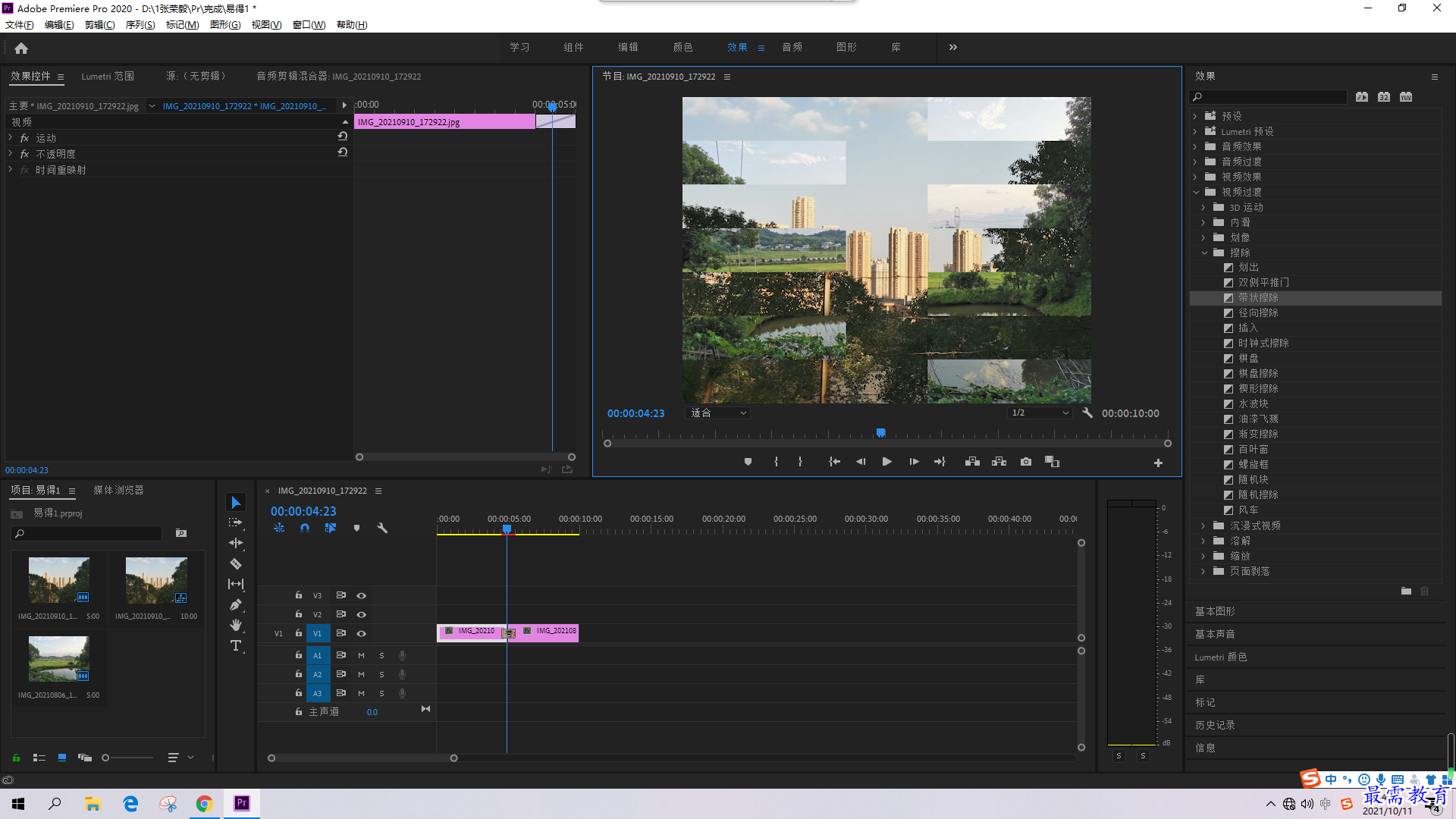Click the Home icon
The width and height of the screenshot is (1456, 819).
[x=21, y=48]
